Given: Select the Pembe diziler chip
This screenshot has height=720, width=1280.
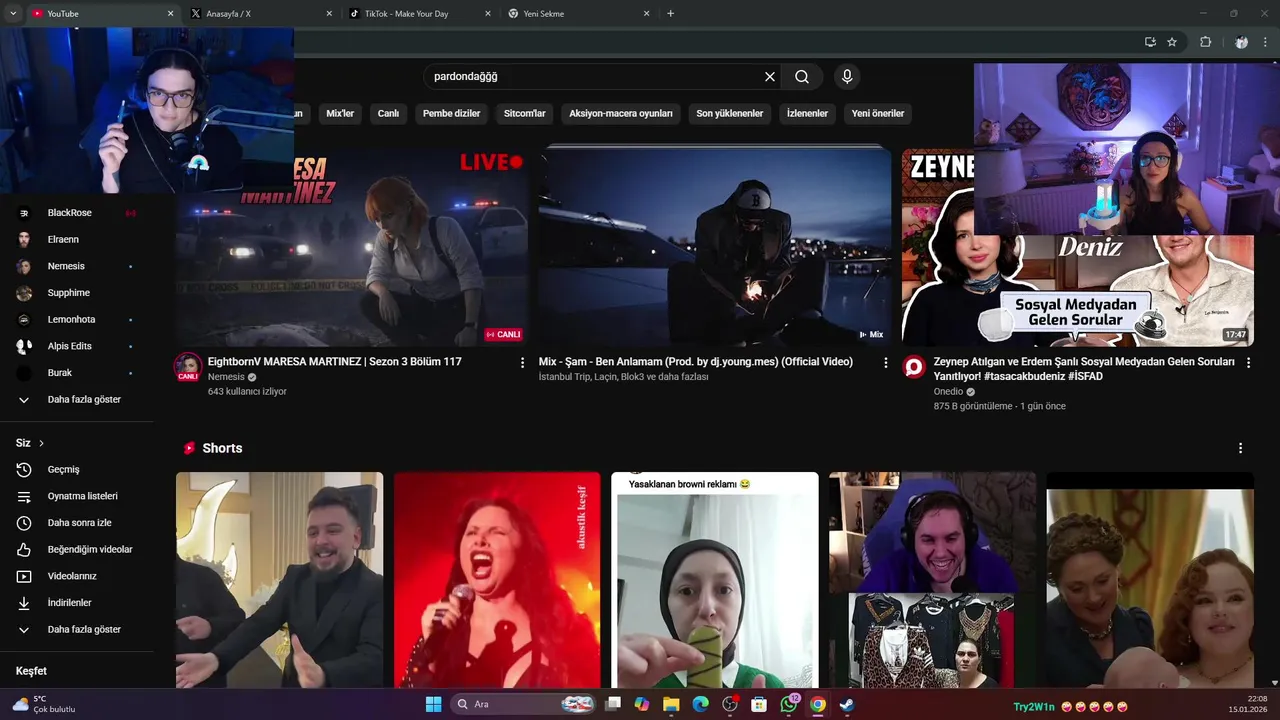Looking at the screenshot, I should click(451, 114).
